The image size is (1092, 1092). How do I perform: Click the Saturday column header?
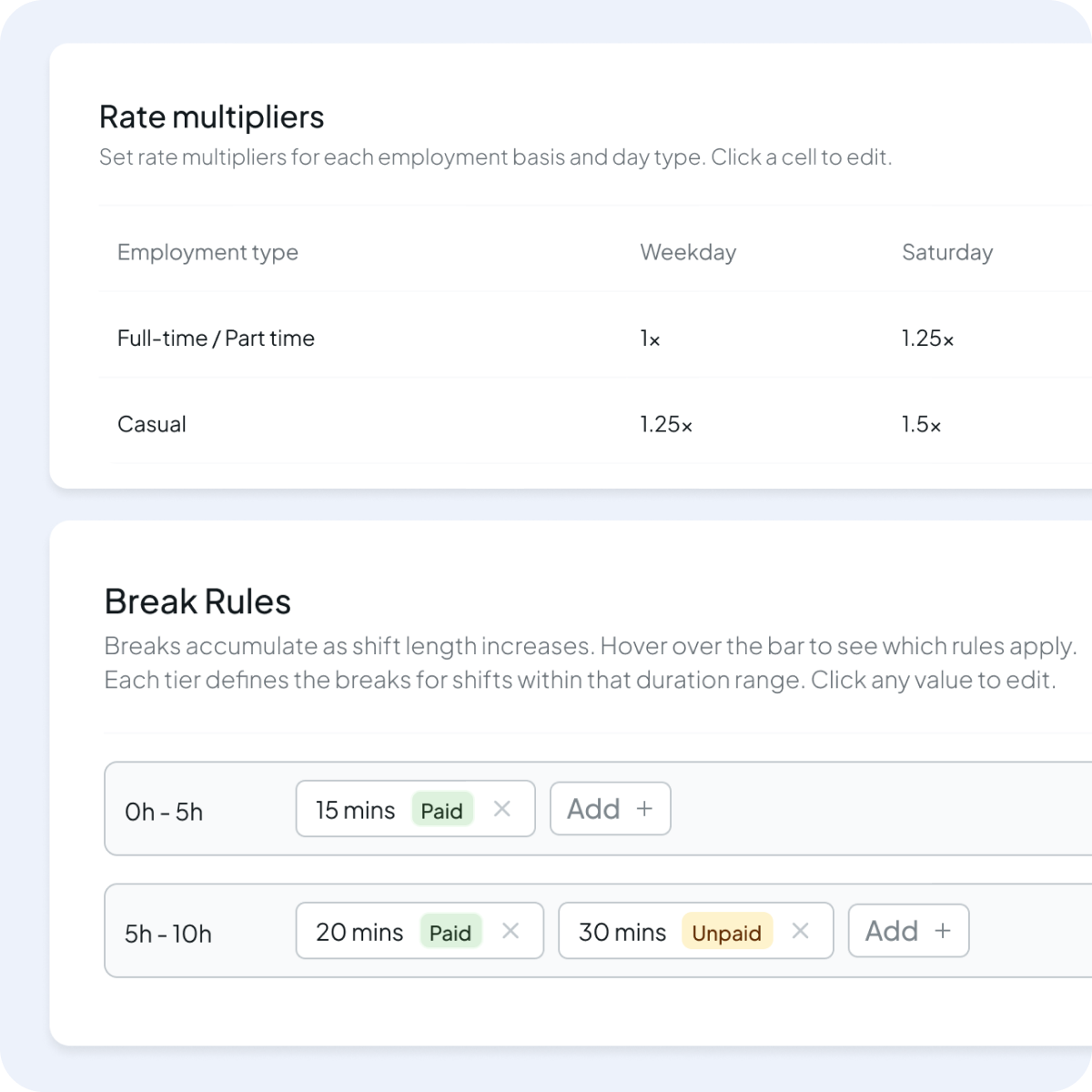(947, 252)
